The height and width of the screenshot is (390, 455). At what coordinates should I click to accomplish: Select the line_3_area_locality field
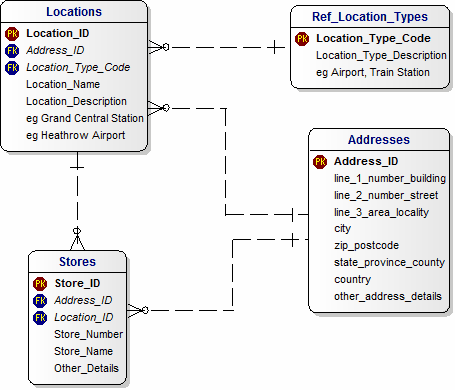381,213
